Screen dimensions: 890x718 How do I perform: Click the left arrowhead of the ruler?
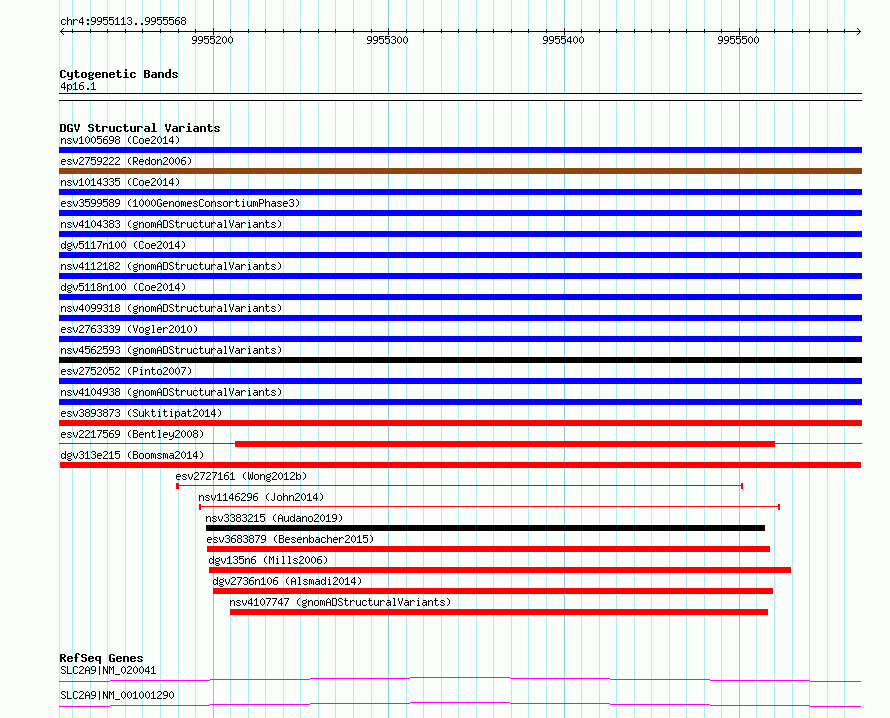click(x=62, y=32)
